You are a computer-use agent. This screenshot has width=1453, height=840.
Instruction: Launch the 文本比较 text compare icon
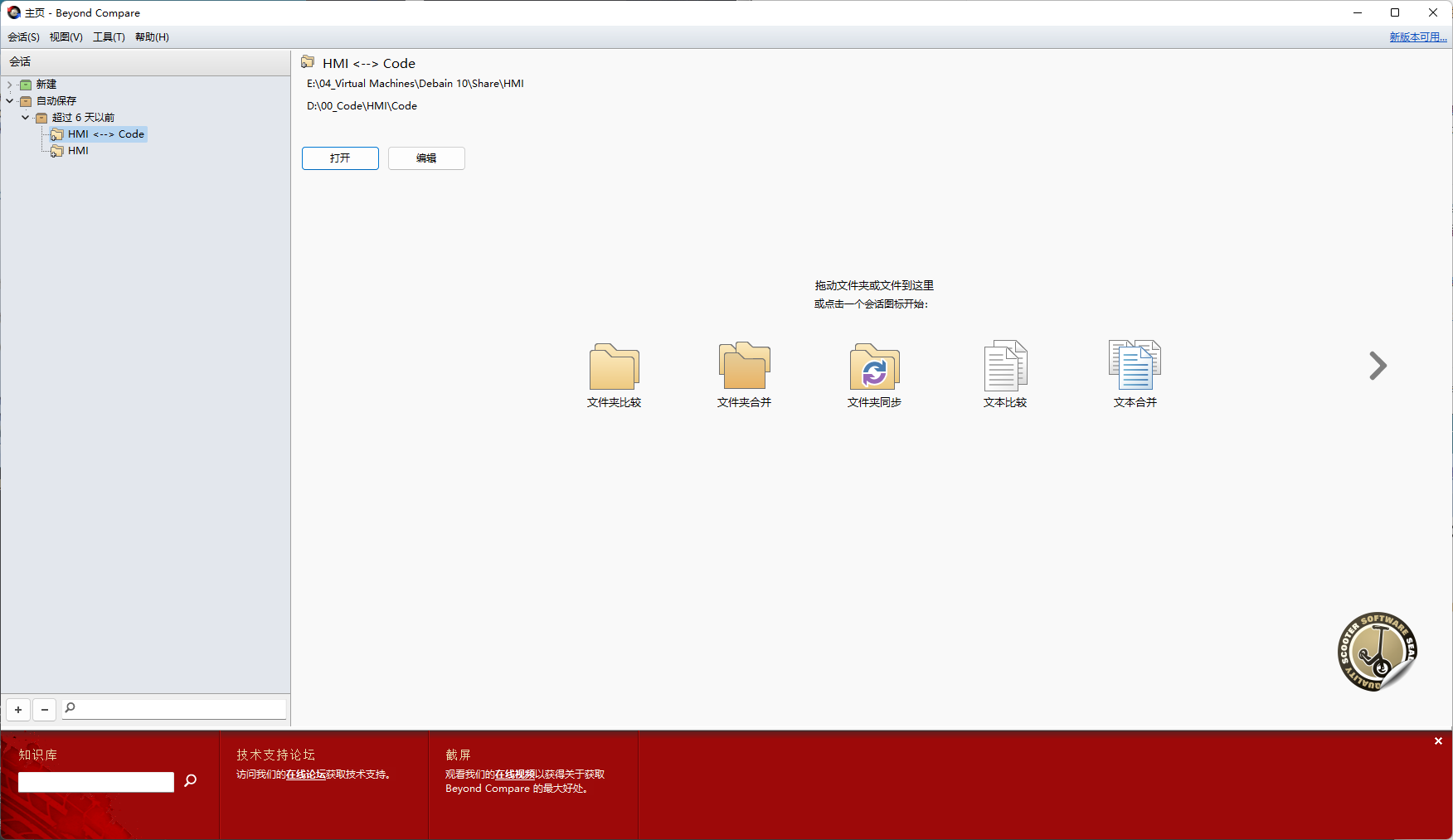point(1005,366)
